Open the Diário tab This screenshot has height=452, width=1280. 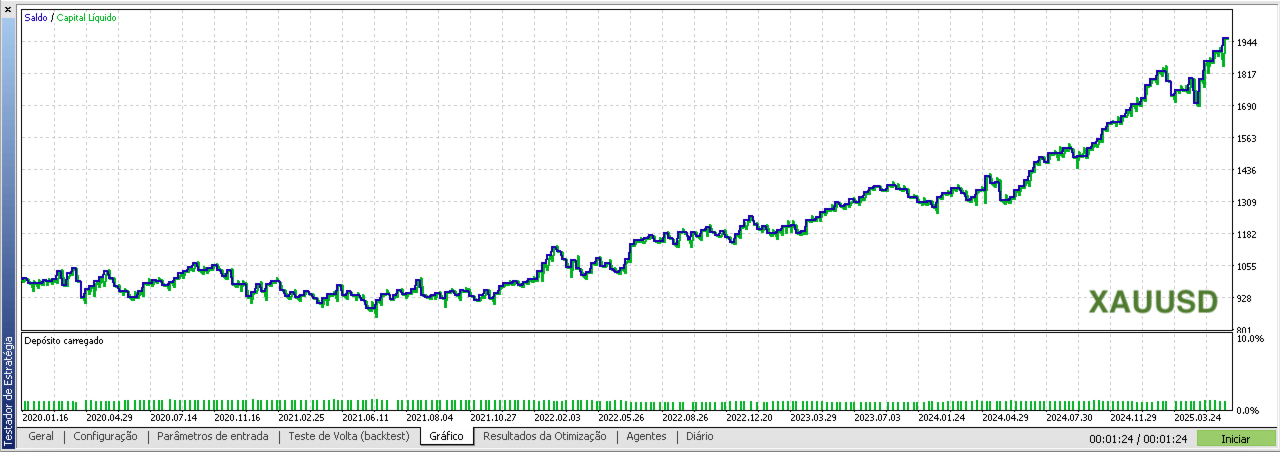coord(700,437)
